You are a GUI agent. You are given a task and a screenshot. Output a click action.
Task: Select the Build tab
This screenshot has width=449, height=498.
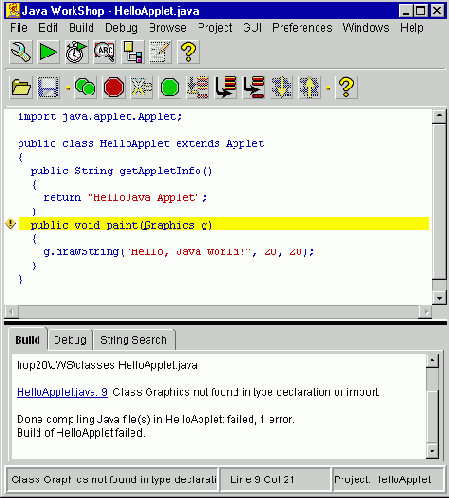coord(28,340)
